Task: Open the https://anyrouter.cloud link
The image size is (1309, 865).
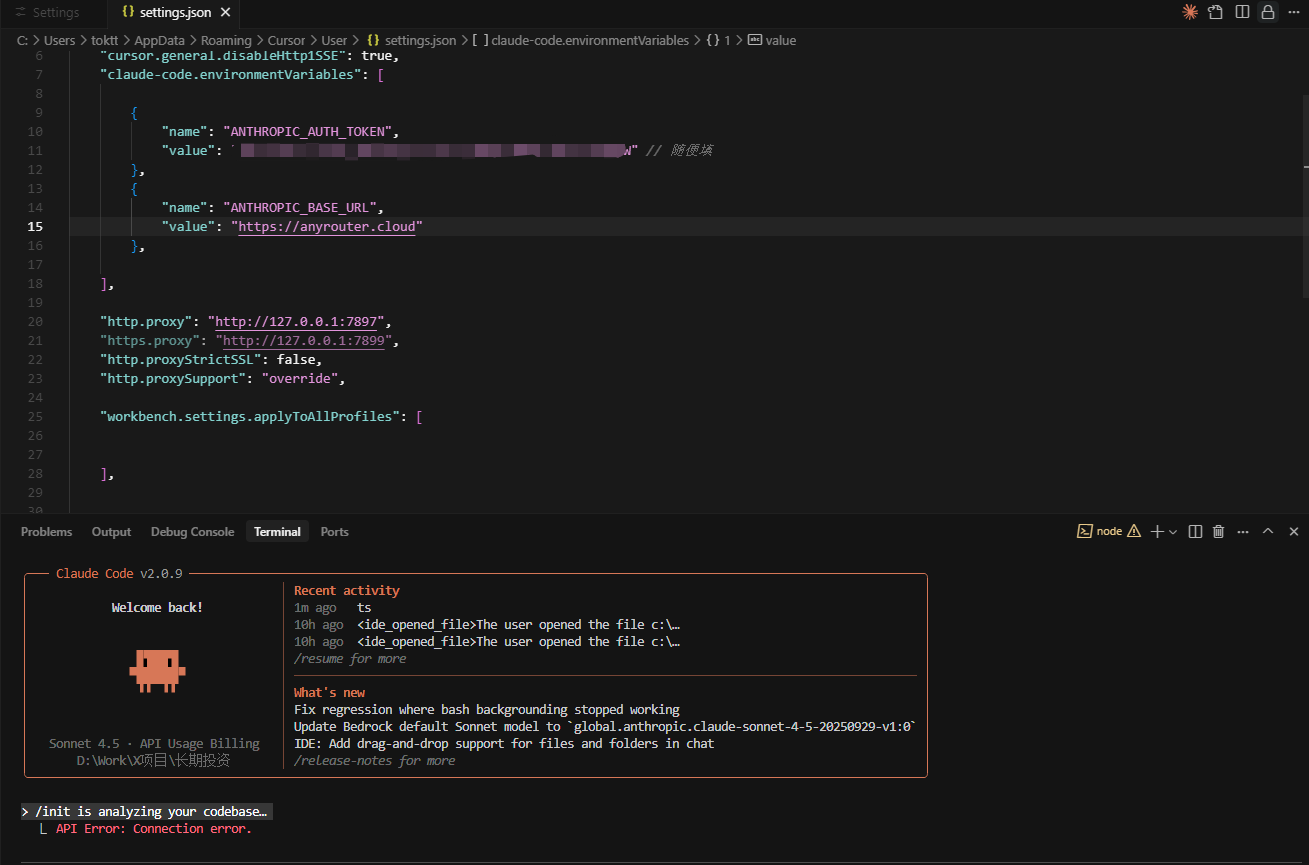Action: pyautogui.click(x=327, y=227)
